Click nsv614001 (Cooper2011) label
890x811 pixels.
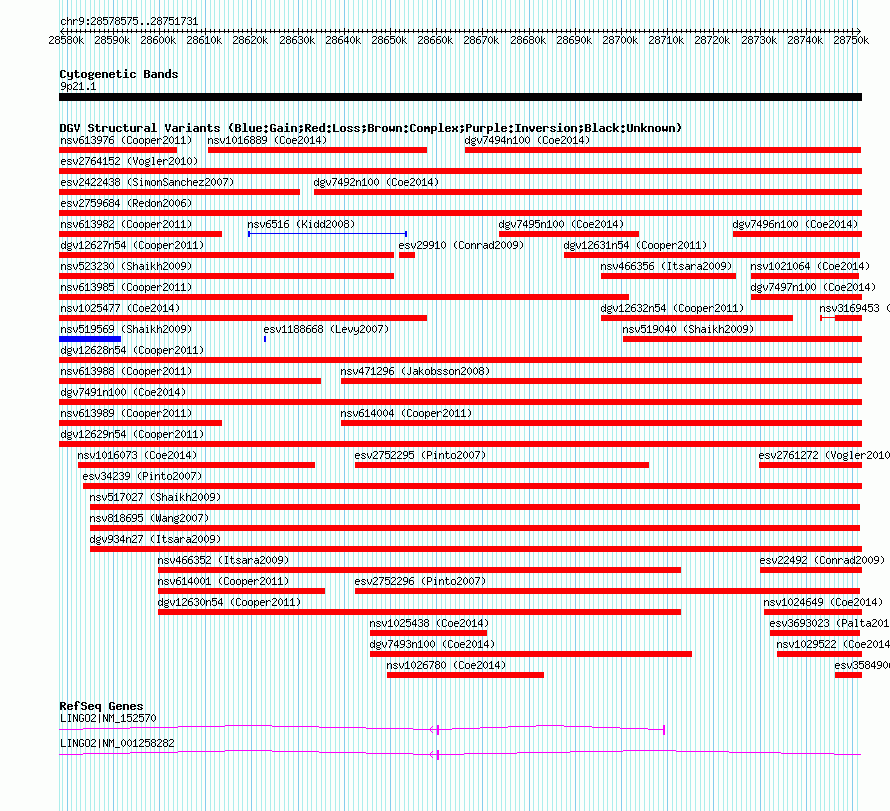click(223, 581)
